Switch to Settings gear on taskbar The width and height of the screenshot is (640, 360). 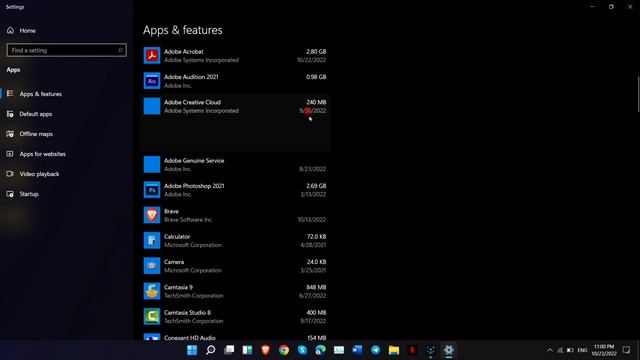point(449,350)
